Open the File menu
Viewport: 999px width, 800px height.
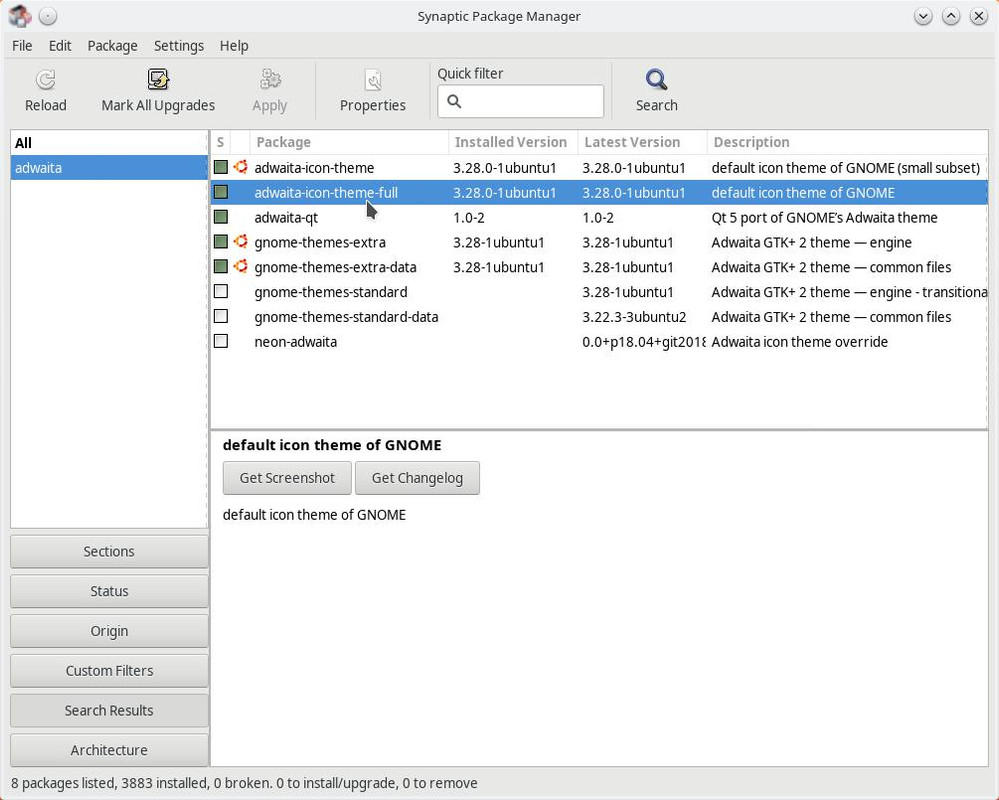[22, 46]
